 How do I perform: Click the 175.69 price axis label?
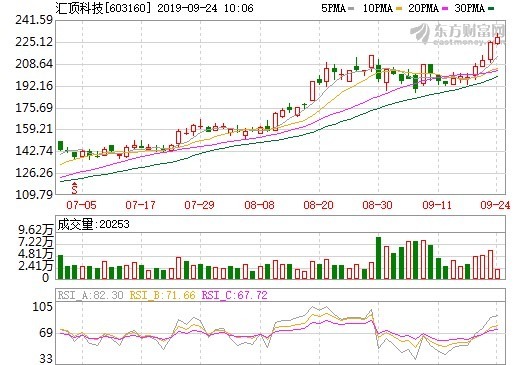coord(34,108)
